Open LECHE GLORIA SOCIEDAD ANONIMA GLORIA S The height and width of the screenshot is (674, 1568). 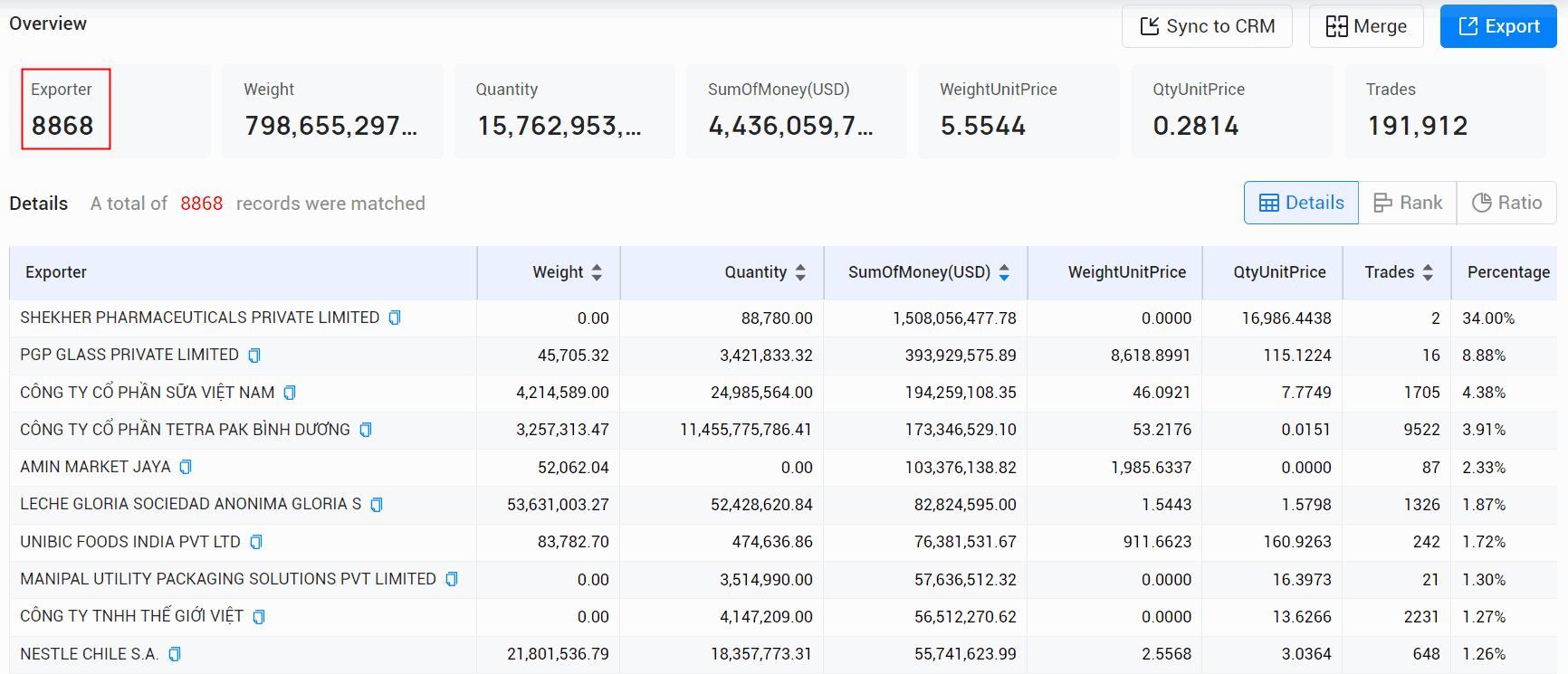(191, 504)
